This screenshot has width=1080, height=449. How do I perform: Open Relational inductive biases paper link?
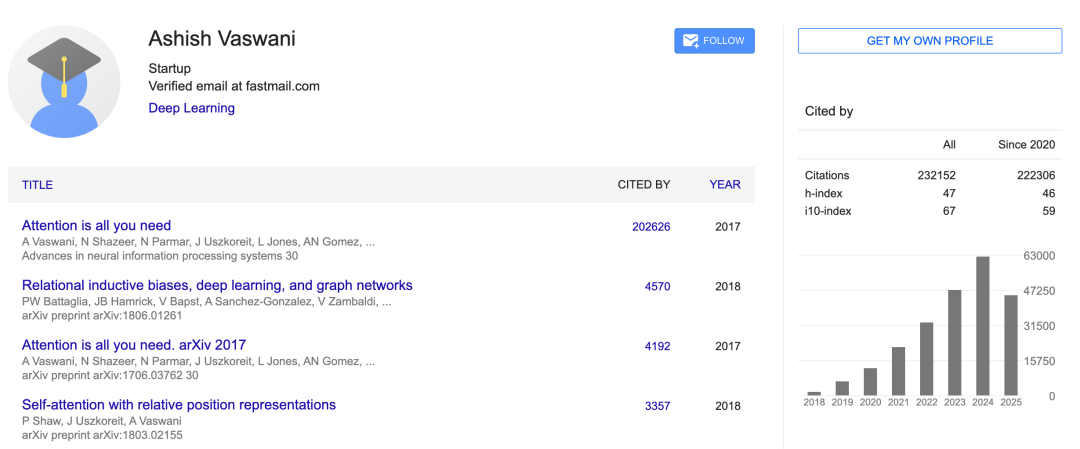[x=217, y=286]
